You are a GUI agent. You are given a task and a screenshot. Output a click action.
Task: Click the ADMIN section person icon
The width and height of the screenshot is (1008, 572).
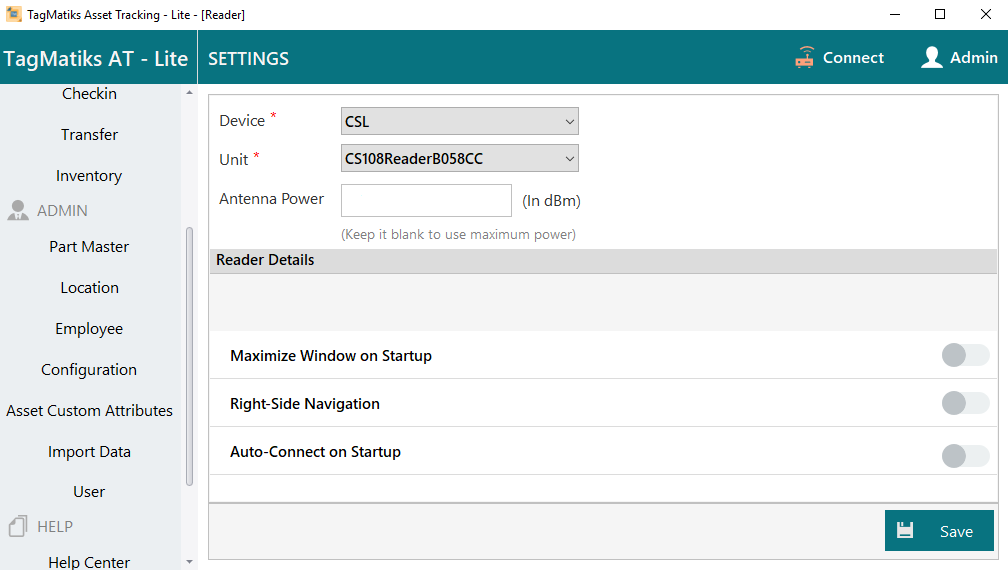18,211
